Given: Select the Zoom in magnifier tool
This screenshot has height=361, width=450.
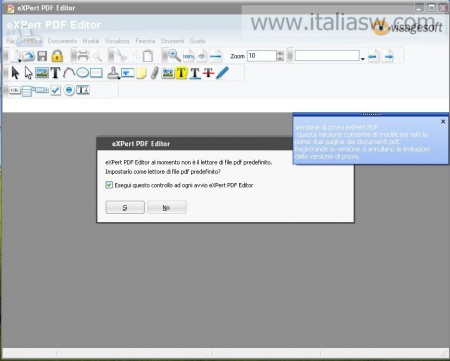Looking at the screenshot, I should coord(174,56).
